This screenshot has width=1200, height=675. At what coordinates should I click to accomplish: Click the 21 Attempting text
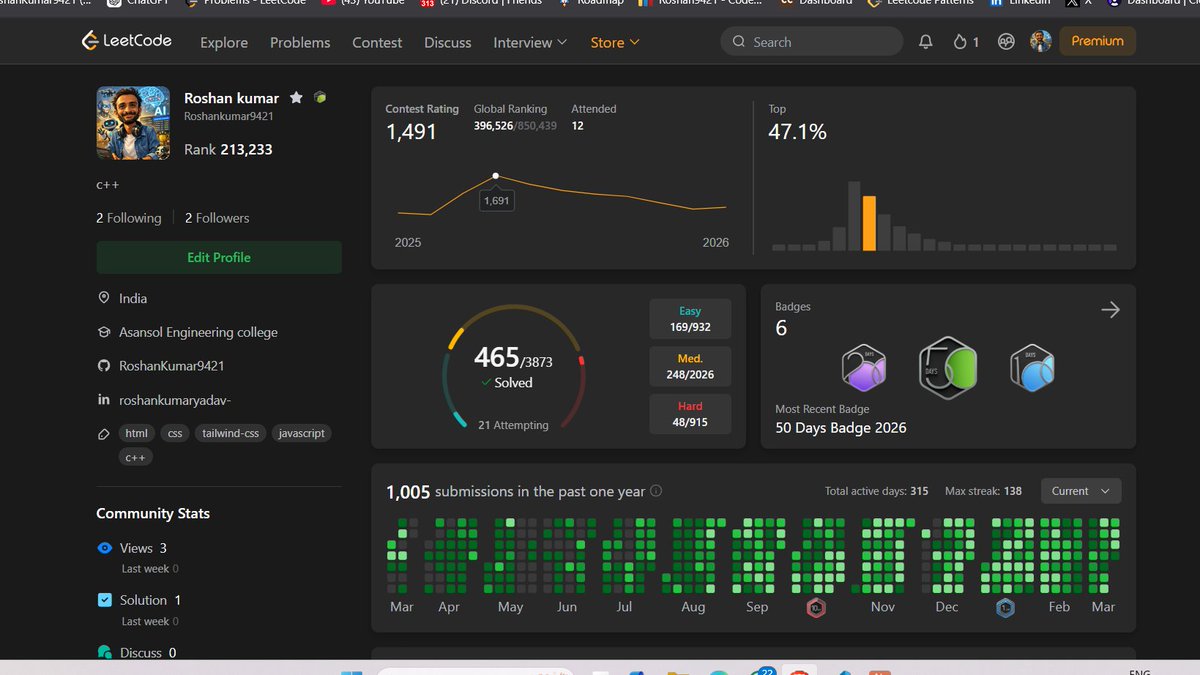coord(513,425)
